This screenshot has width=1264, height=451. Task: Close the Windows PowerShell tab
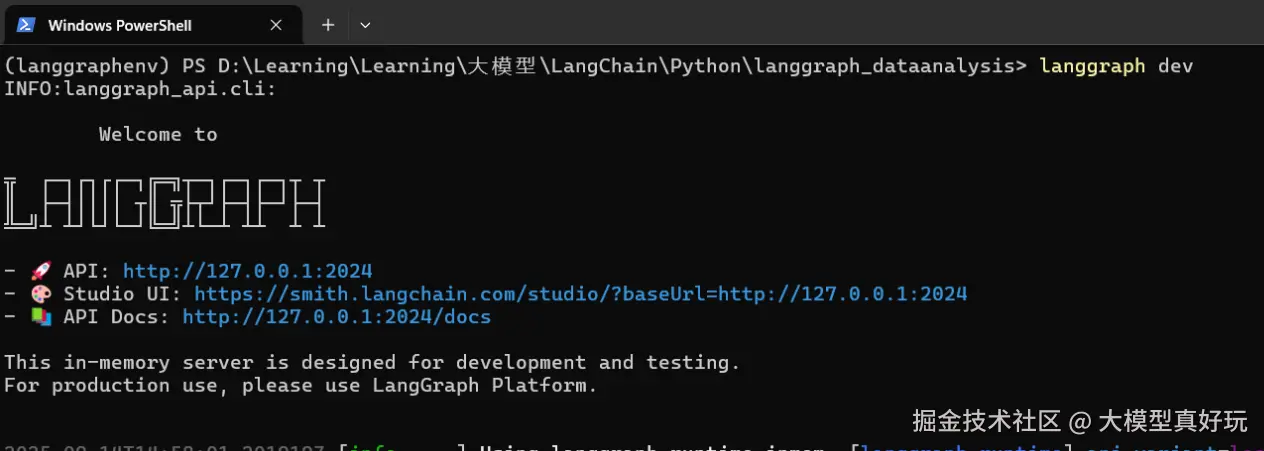277,25
